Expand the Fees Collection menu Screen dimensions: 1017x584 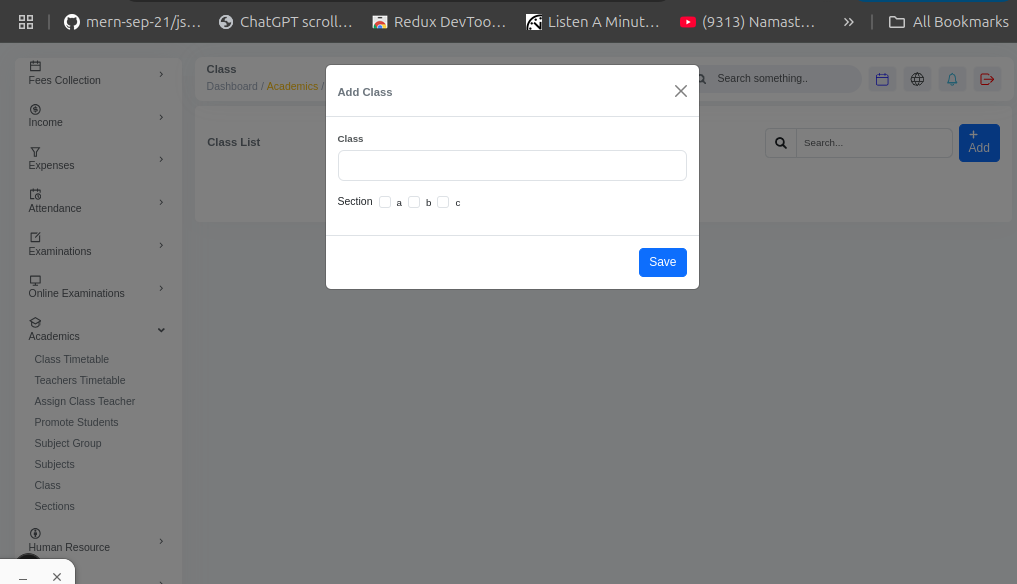96,73
